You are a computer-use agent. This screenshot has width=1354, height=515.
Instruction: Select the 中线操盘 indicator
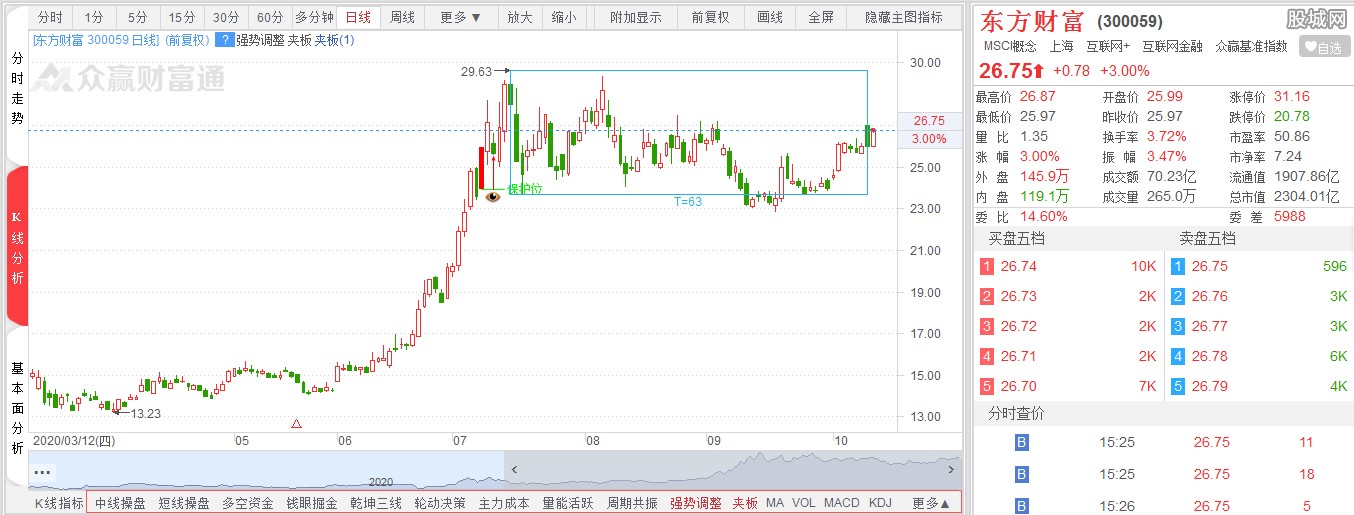click(120, 503)
